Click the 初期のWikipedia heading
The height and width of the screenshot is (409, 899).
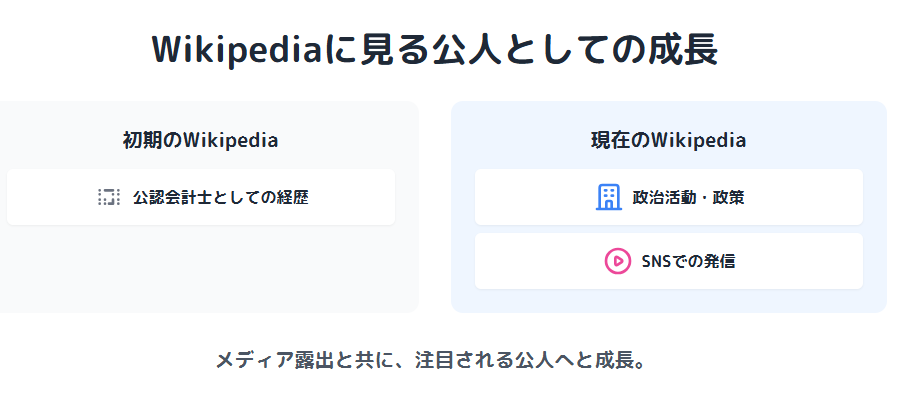click(x=200, y=140)
